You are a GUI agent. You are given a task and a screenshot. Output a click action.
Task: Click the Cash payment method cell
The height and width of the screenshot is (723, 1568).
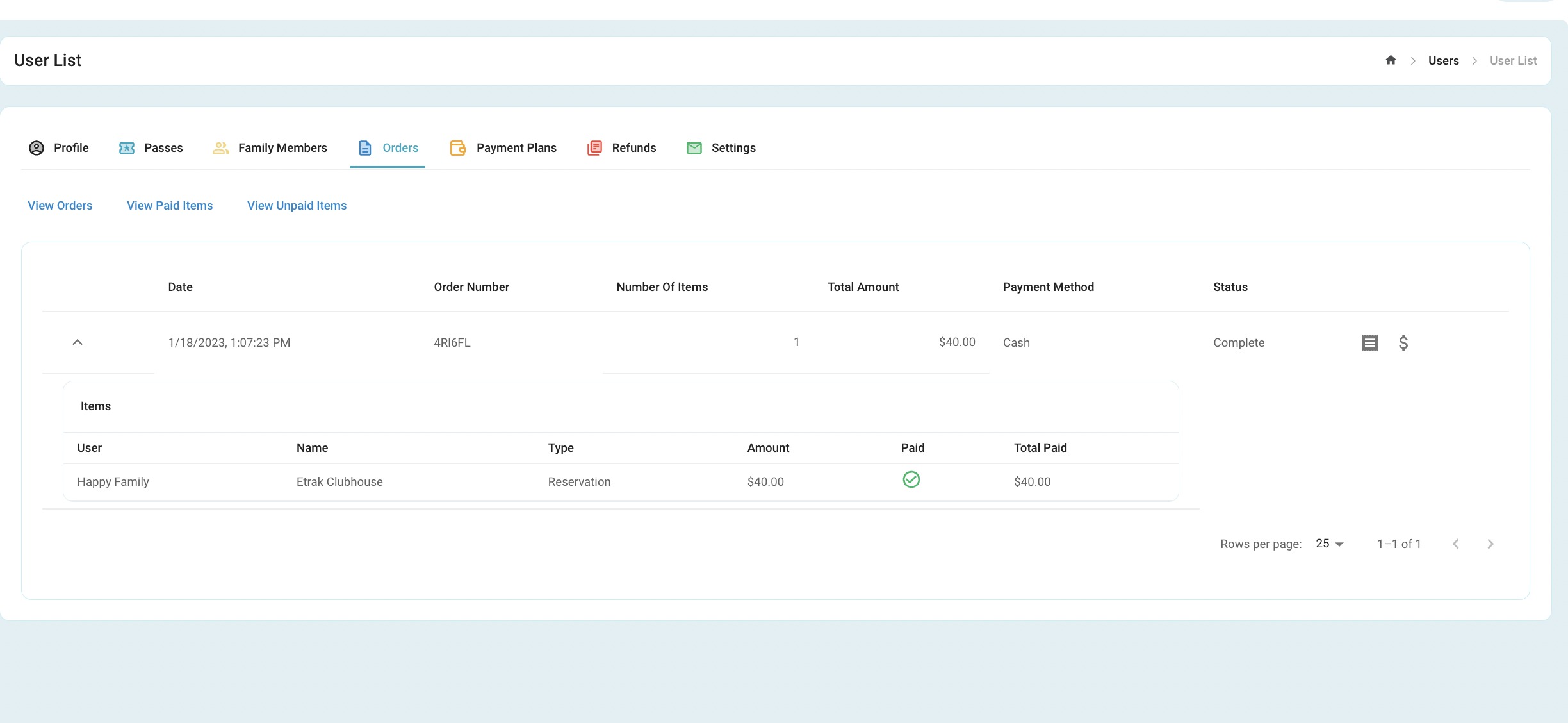[1017, 343]
